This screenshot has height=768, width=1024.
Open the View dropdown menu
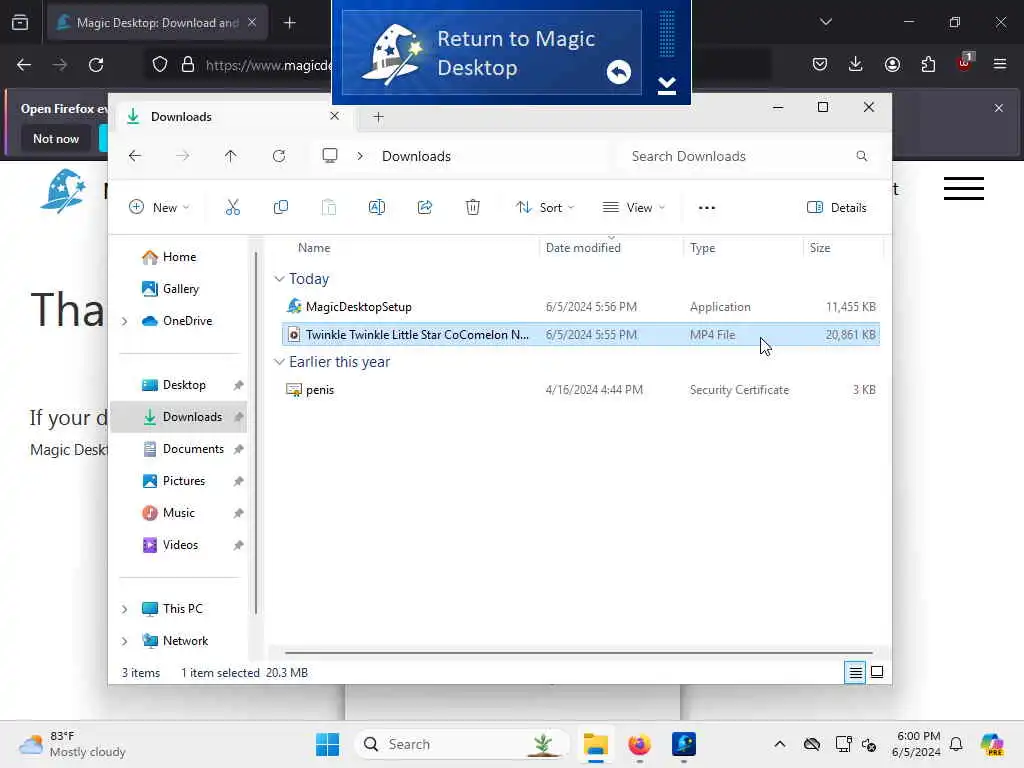[633, 208]
